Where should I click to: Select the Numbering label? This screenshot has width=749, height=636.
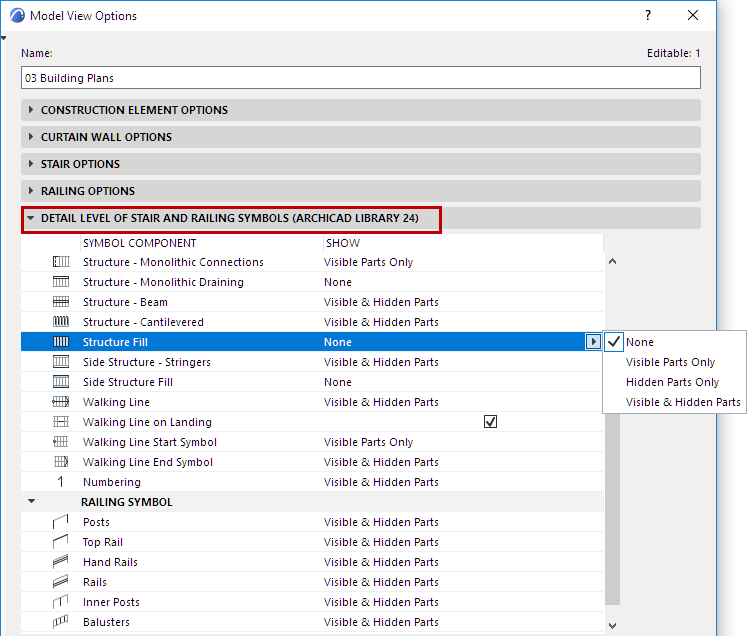coord(112,483)
